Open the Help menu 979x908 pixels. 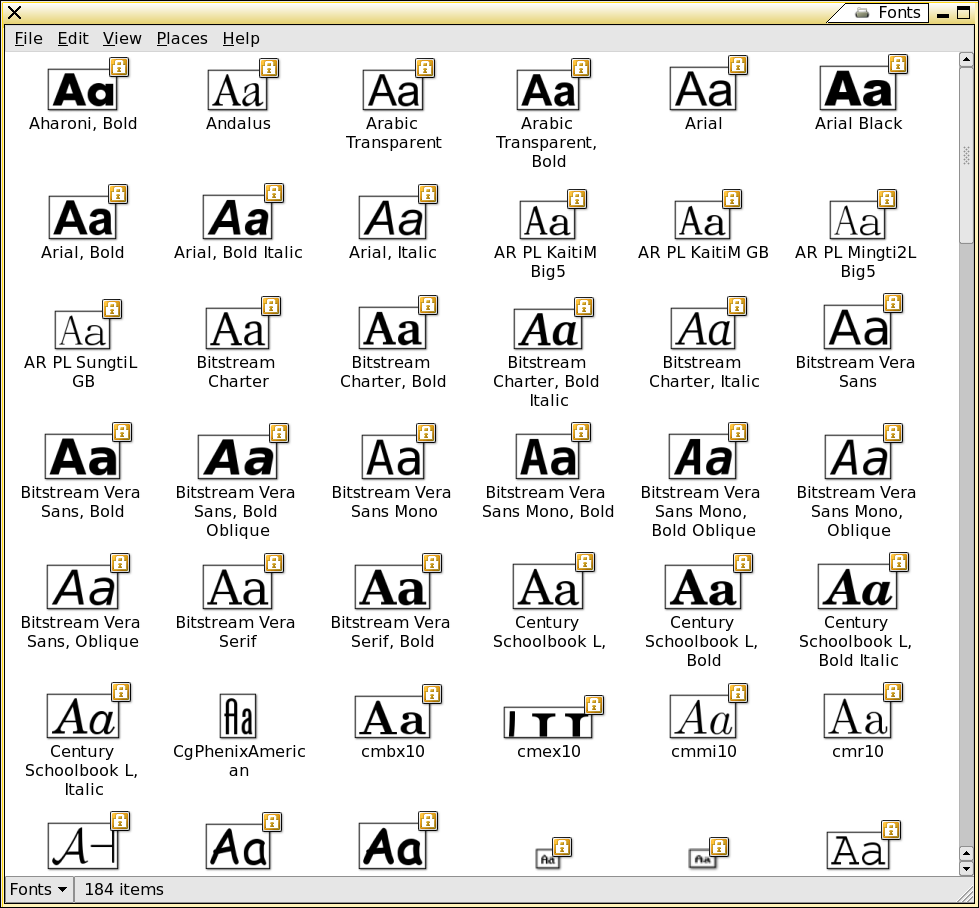(241, 39)
